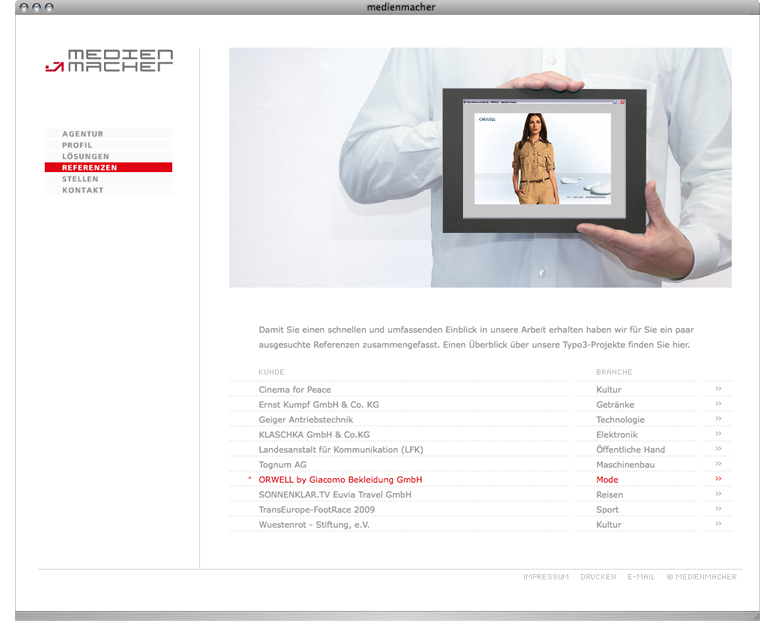Open the Kontakt page
Image resolution: width=775 pixels, height=621 pixels.
(108, 190)
